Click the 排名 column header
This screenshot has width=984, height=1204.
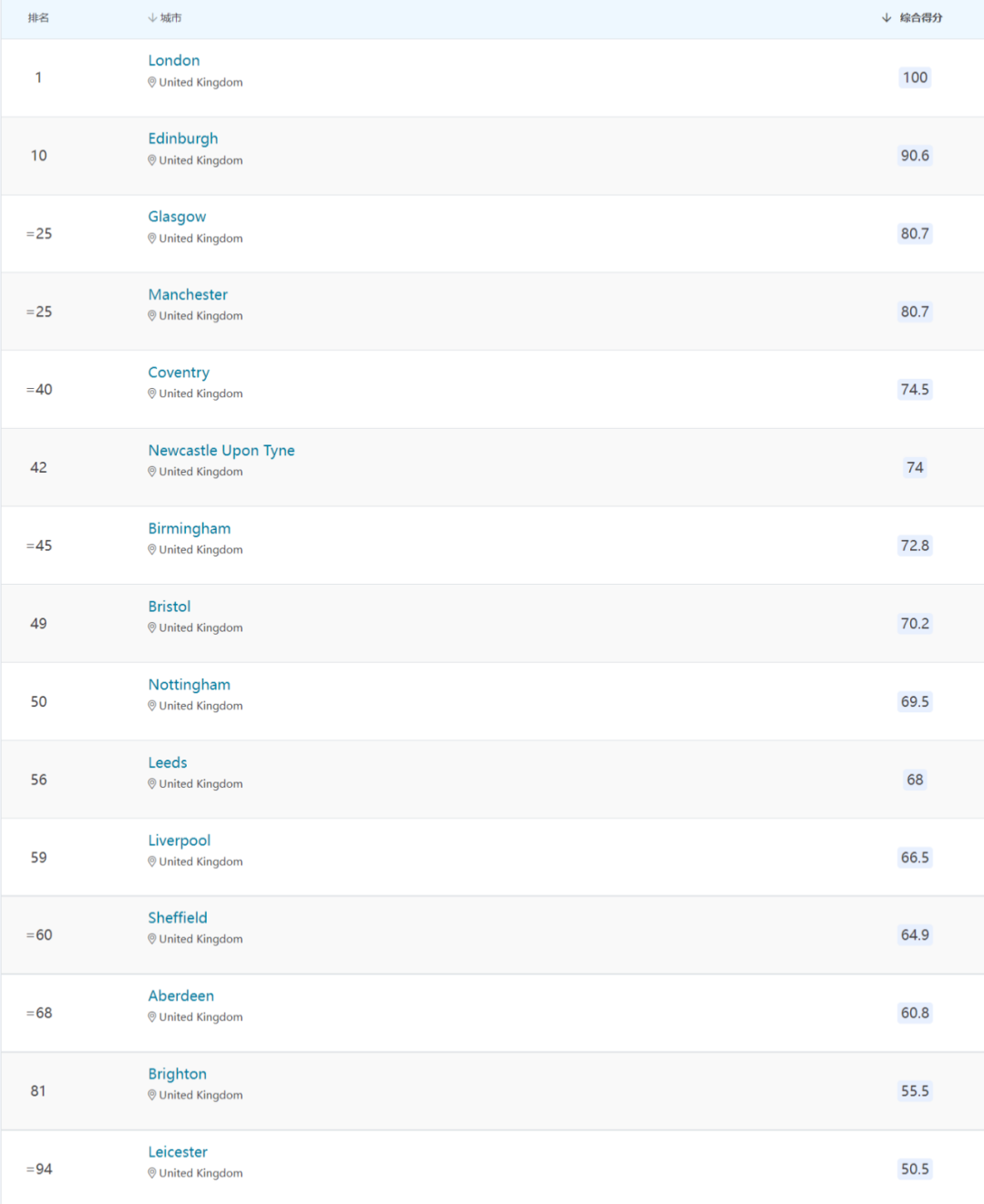(x=38, y=17)
